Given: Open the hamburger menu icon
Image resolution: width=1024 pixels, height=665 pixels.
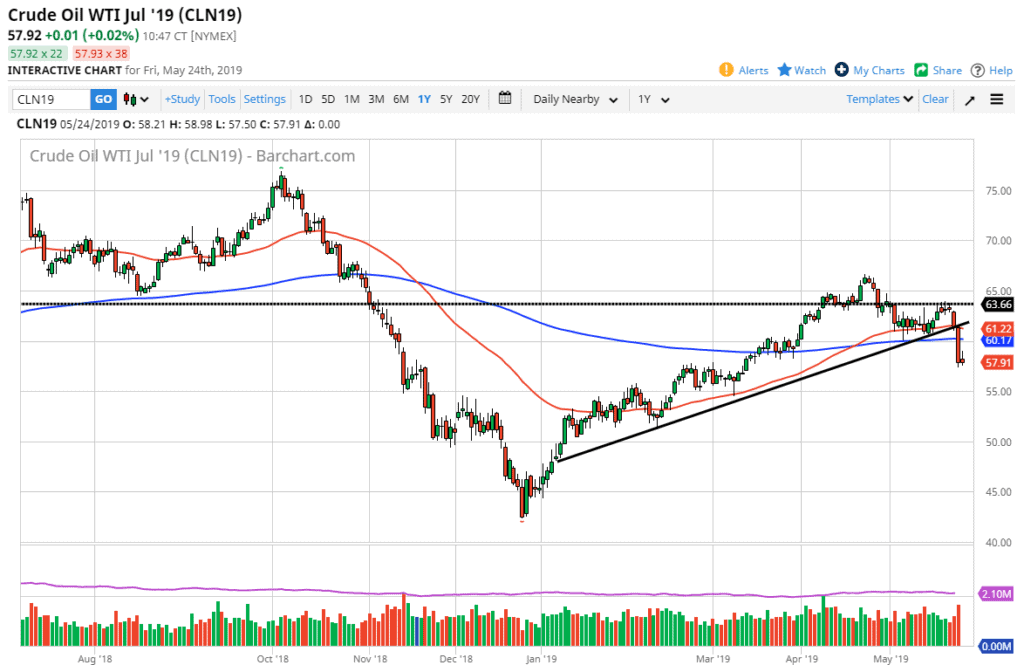Looking at the screenshot, I should click(997, 99).
